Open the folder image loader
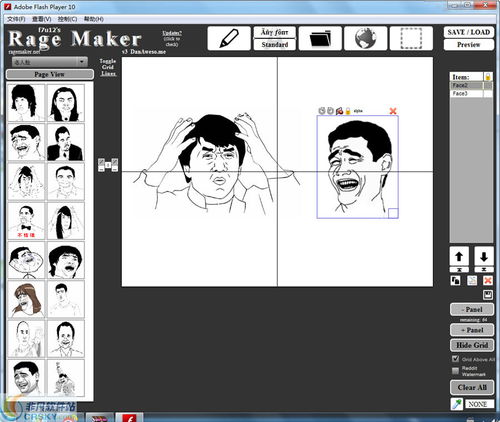This screenshot has height=422, width=500. point(320,39)
